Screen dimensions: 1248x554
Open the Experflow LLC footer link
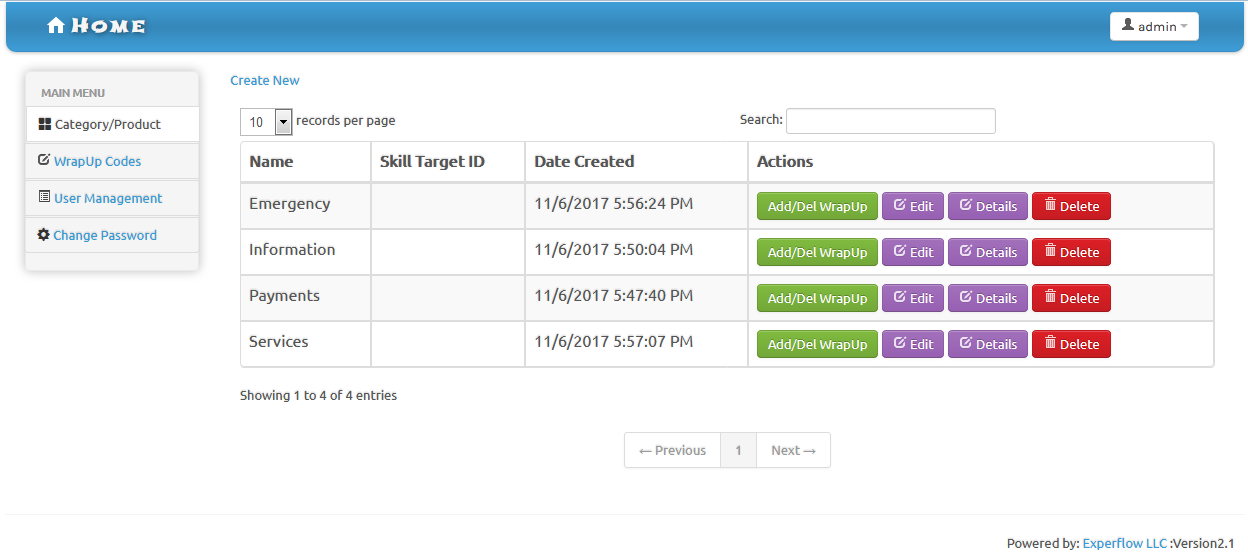coord(1124,543)
